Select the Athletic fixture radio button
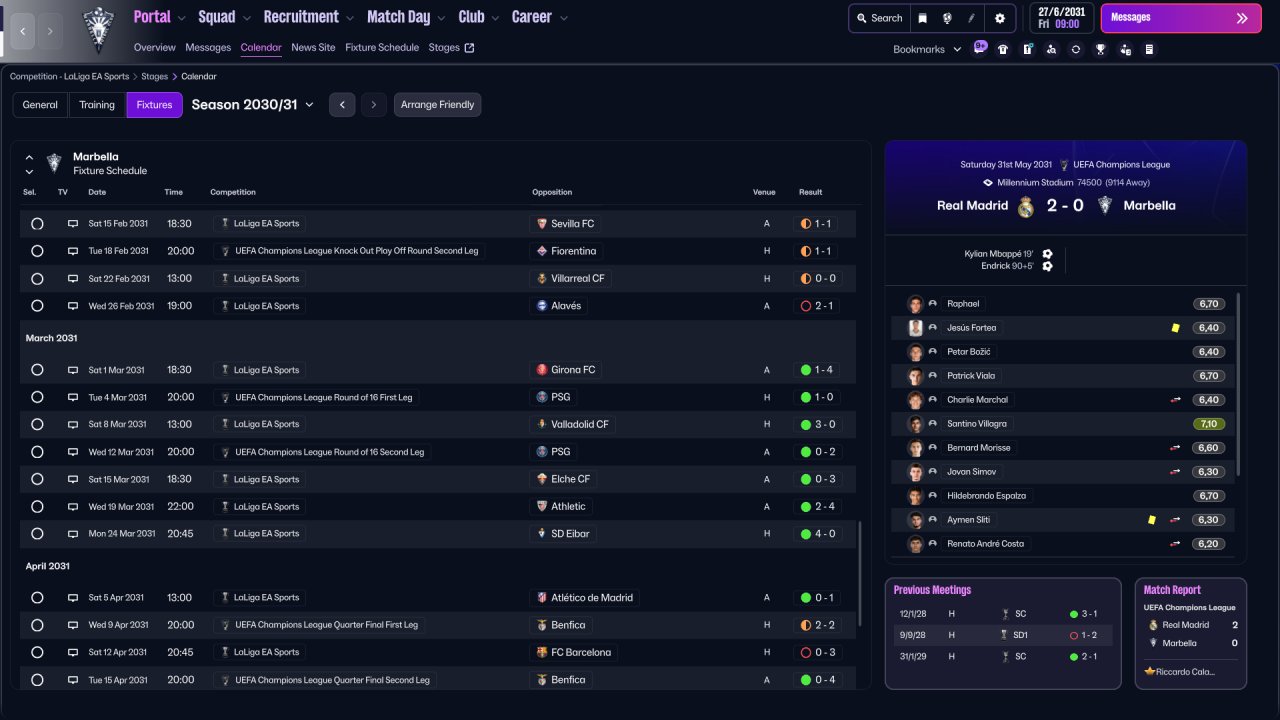1280x720 pixels. (37, 507)
